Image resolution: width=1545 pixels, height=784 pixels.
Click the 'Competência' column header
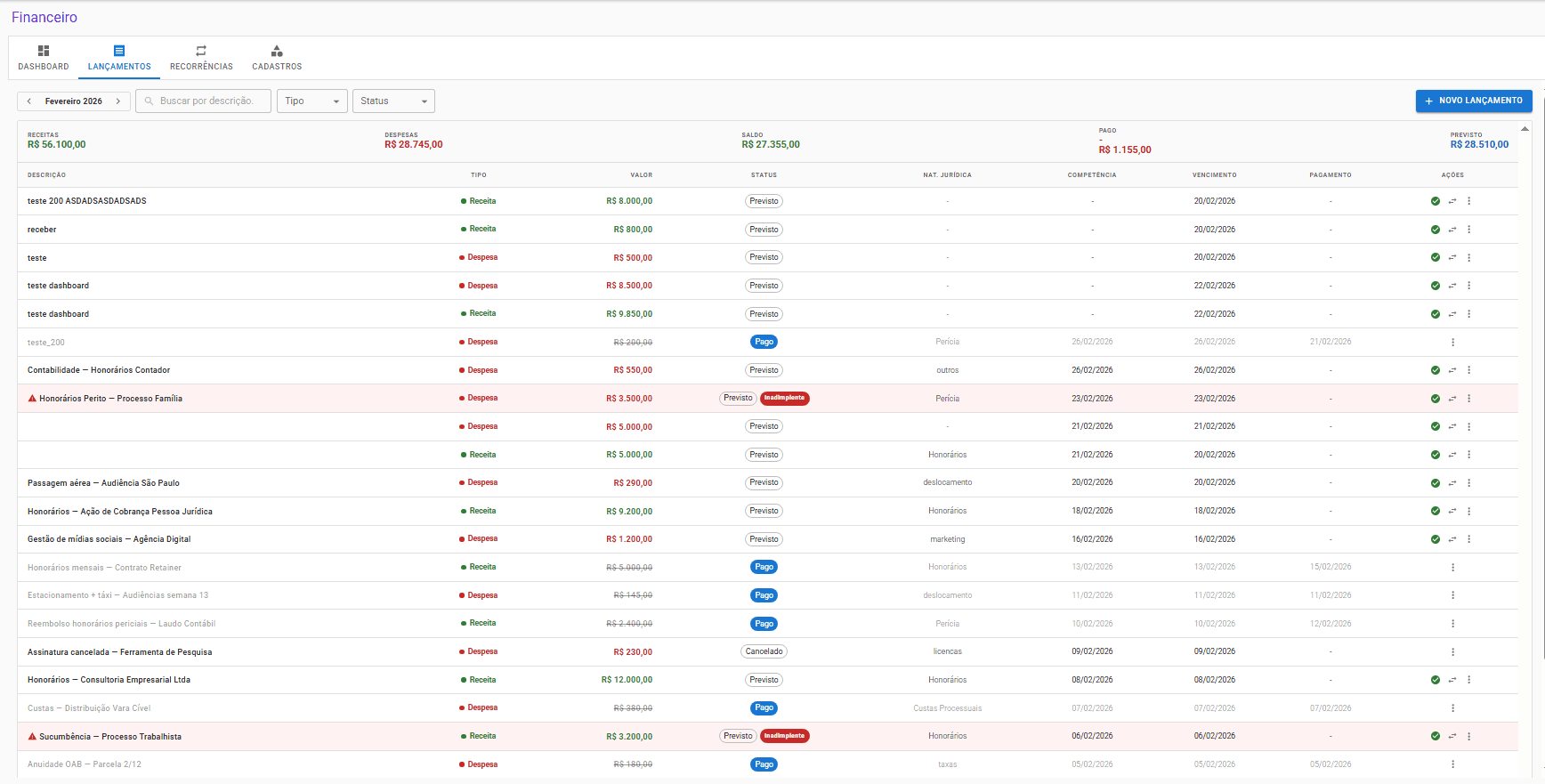[x=1092, y=175]
